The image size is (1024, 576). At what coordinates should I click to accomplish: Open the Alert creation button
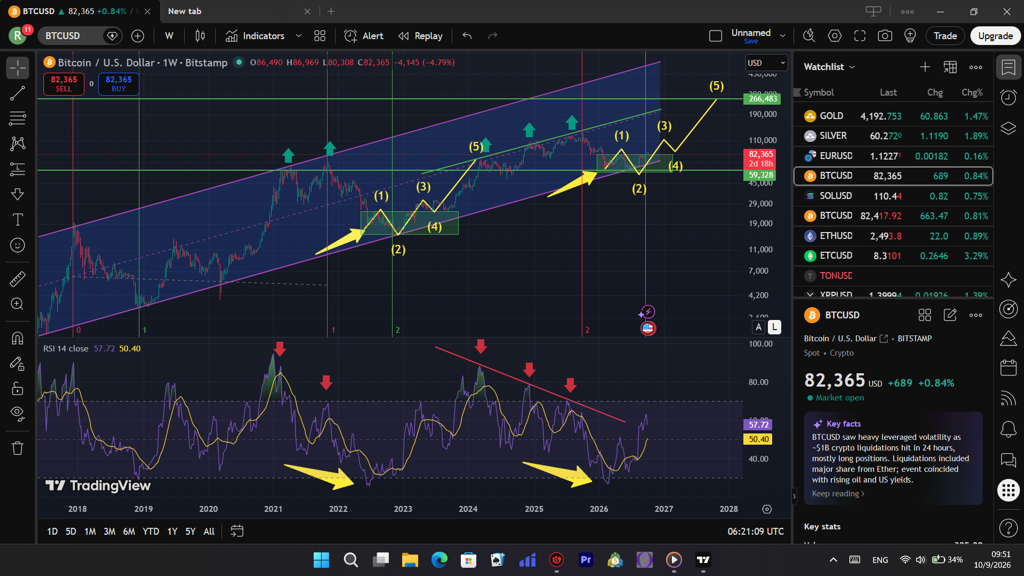(364, 36)
